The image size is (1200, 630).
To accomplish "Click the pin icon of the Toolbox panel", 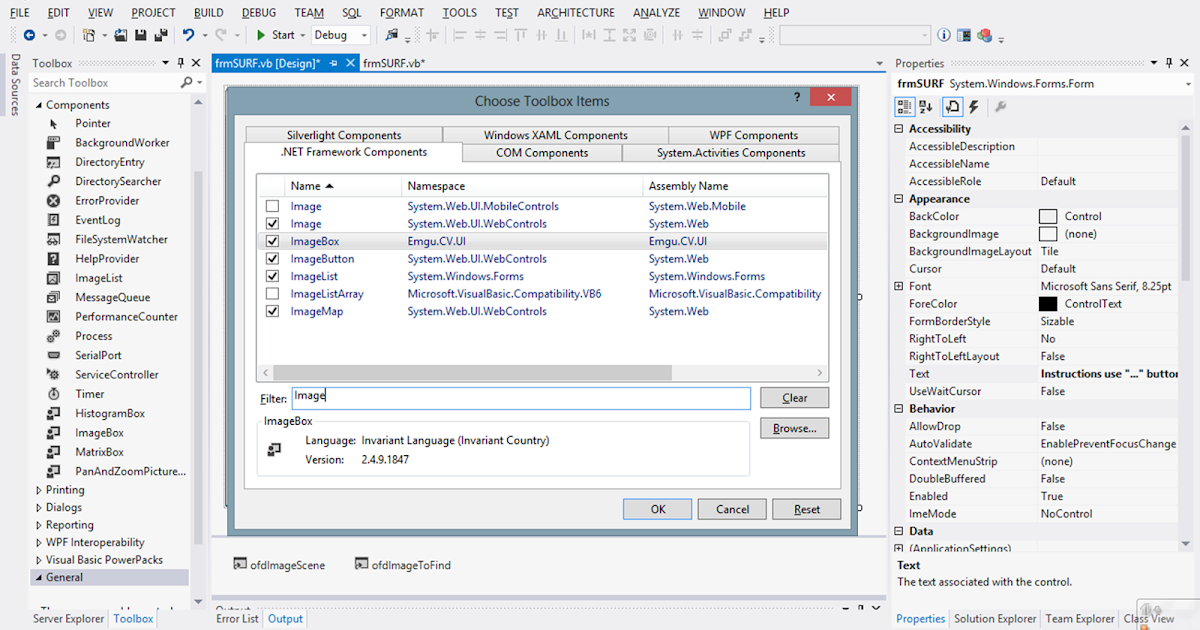I will [x=181, y=63].
